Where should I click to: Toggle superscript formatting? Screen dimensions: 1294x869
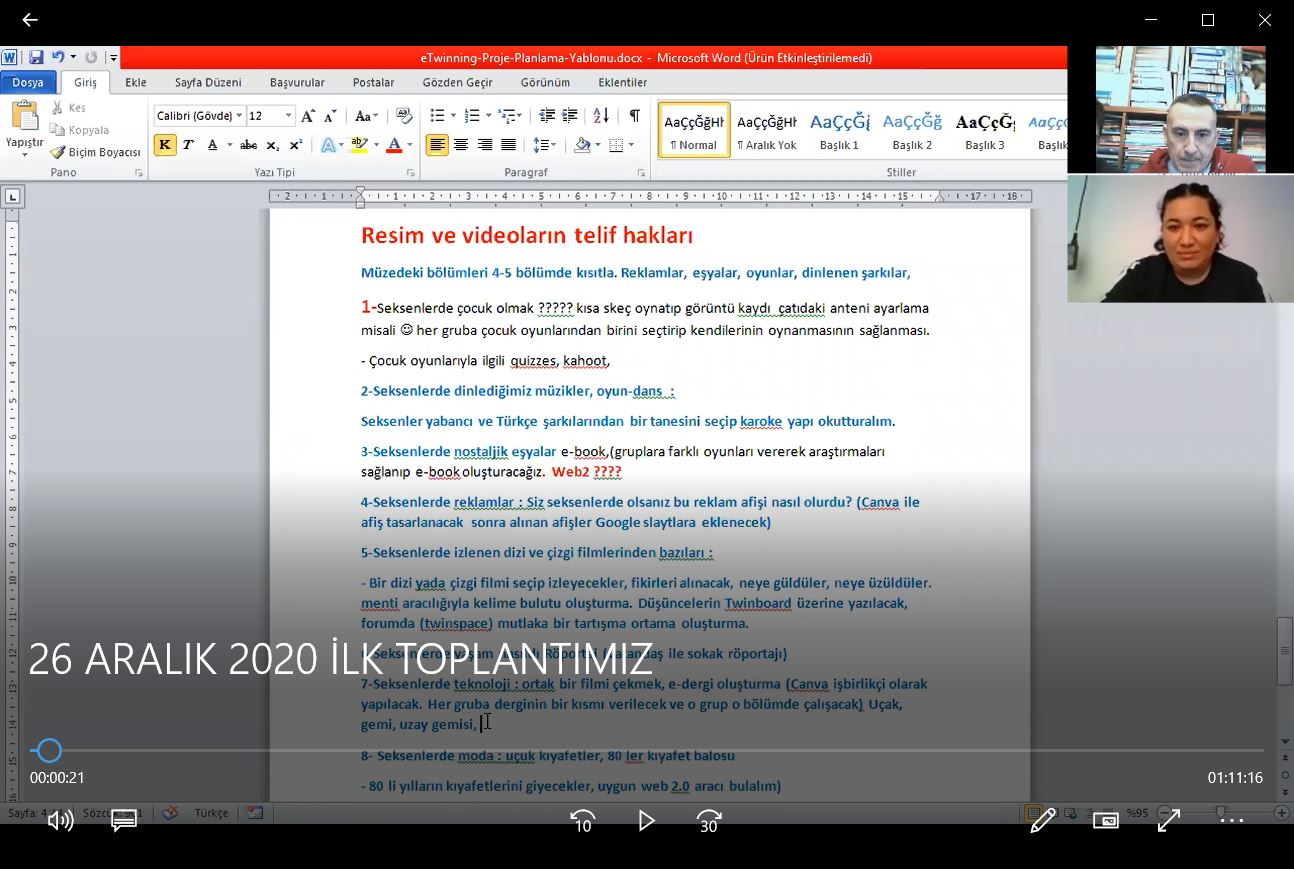[295, 145]
